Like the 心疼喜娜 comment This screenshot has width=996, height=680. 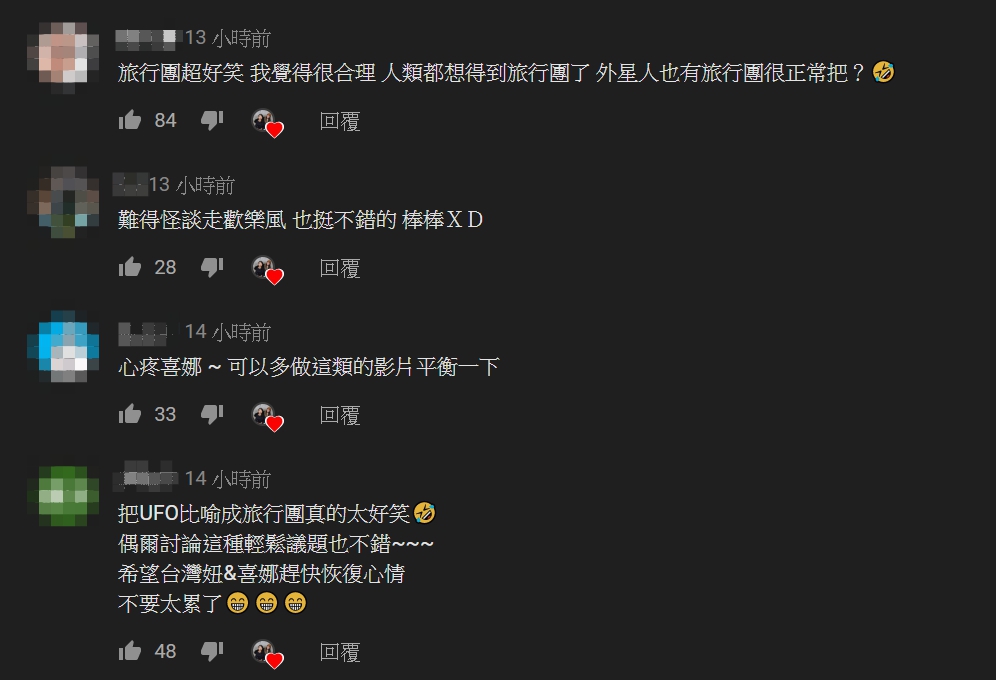click(130, 414)
